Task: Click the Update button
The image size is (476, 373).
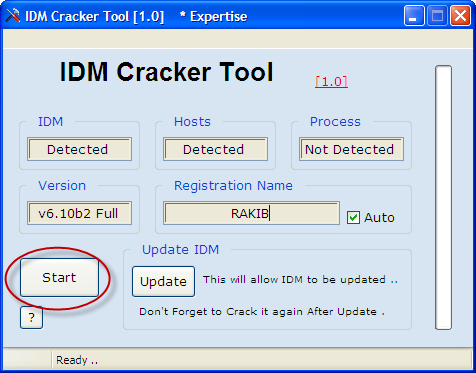Action: (x=163, y=281)
